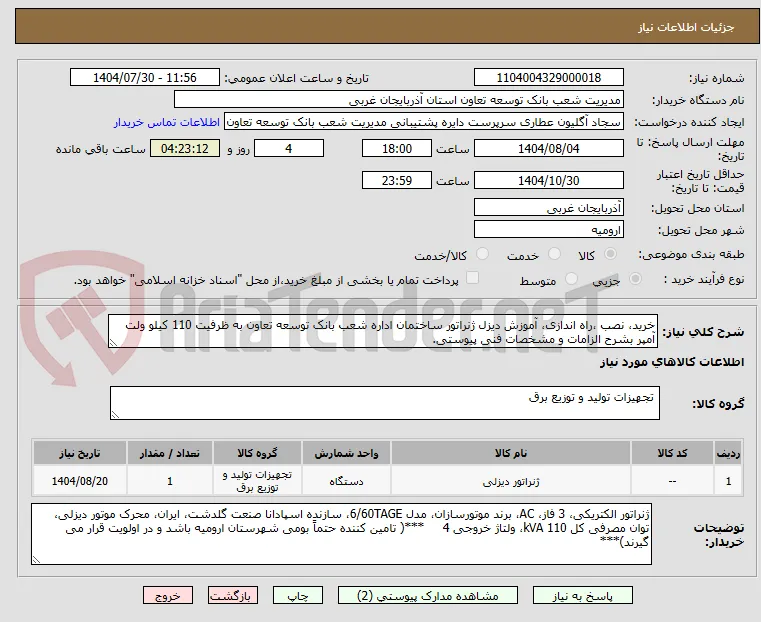Click the گروه کالا text area

coord(385,403)
